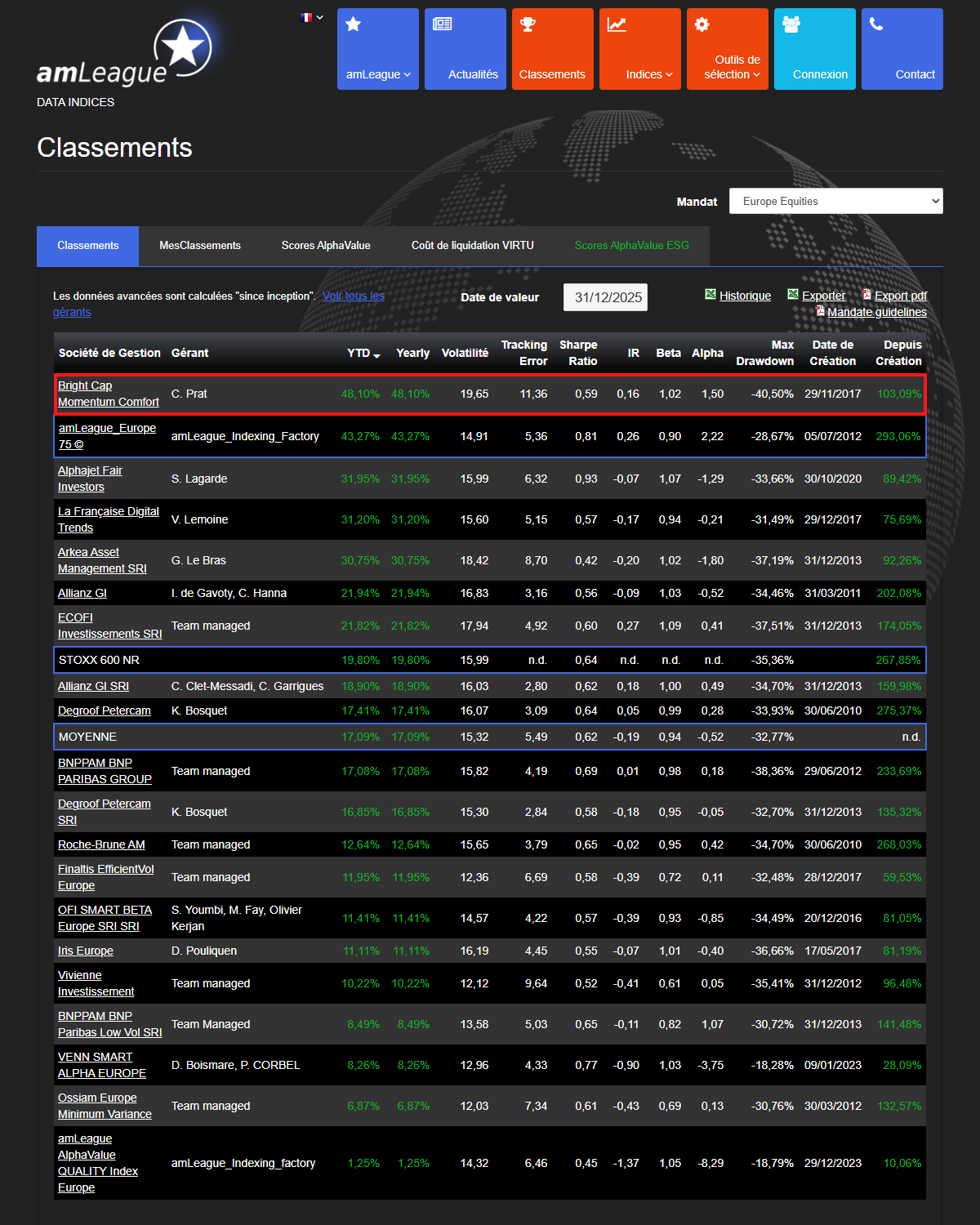Select the STOXX 600 NR row label
980x1225 pixels.
pyautogui.click(x=99, y=660)
